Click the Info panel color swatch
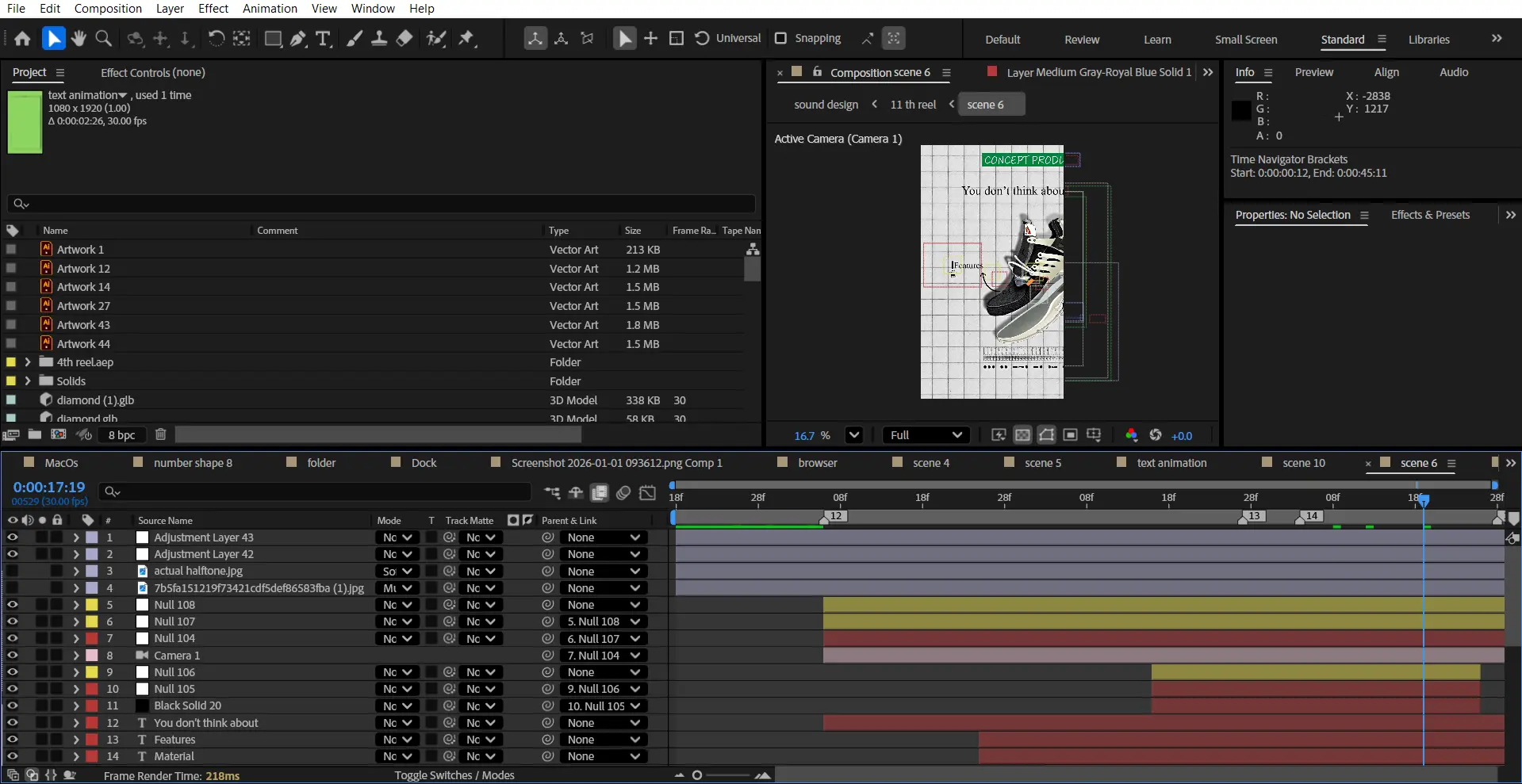 [x=1241, y=111]
